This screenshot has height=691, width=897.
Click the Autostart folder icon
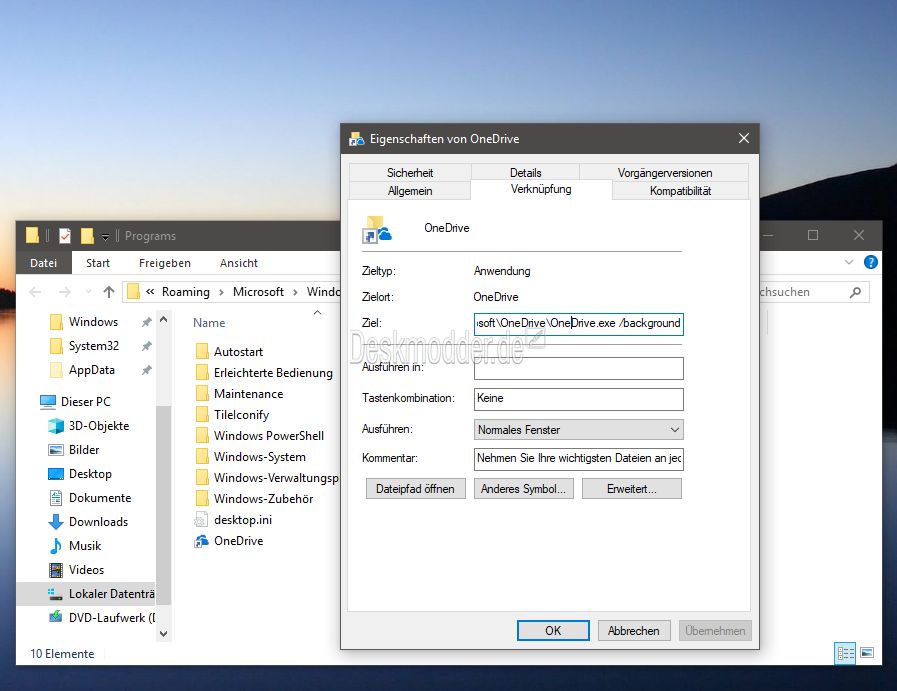click(x=202, y=351)
